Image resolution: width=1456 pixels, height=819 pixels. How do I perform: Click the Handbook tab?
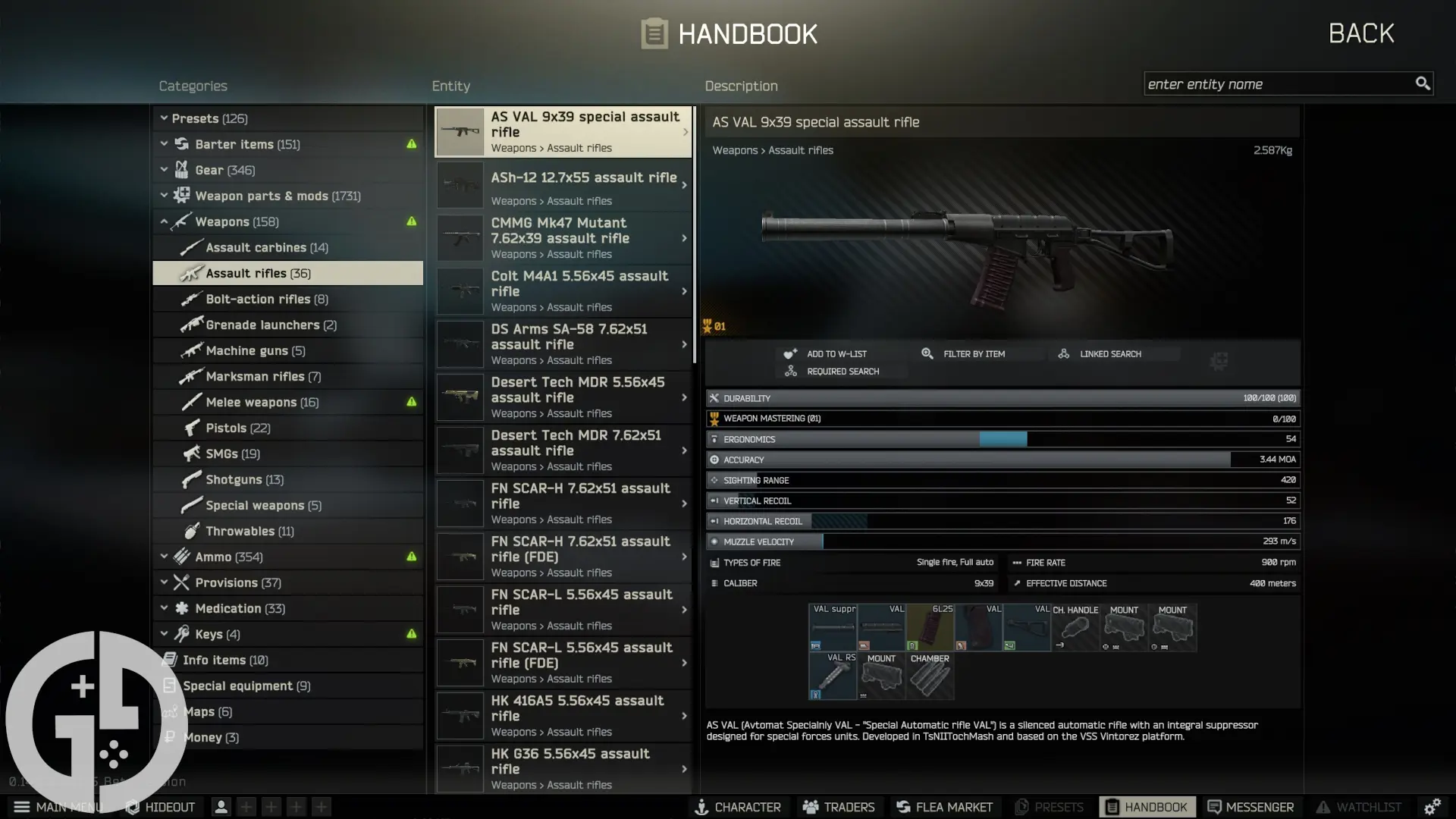(x=1145, y=806)
